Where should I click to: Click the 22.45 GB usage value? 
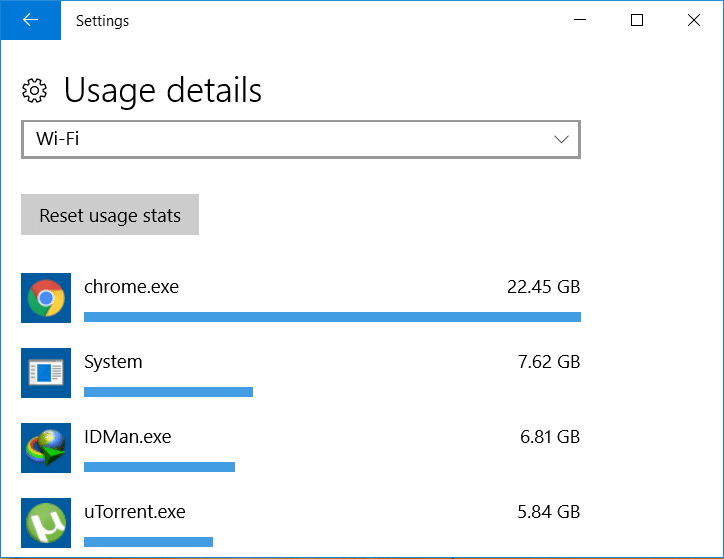click(x=543, y=287)
